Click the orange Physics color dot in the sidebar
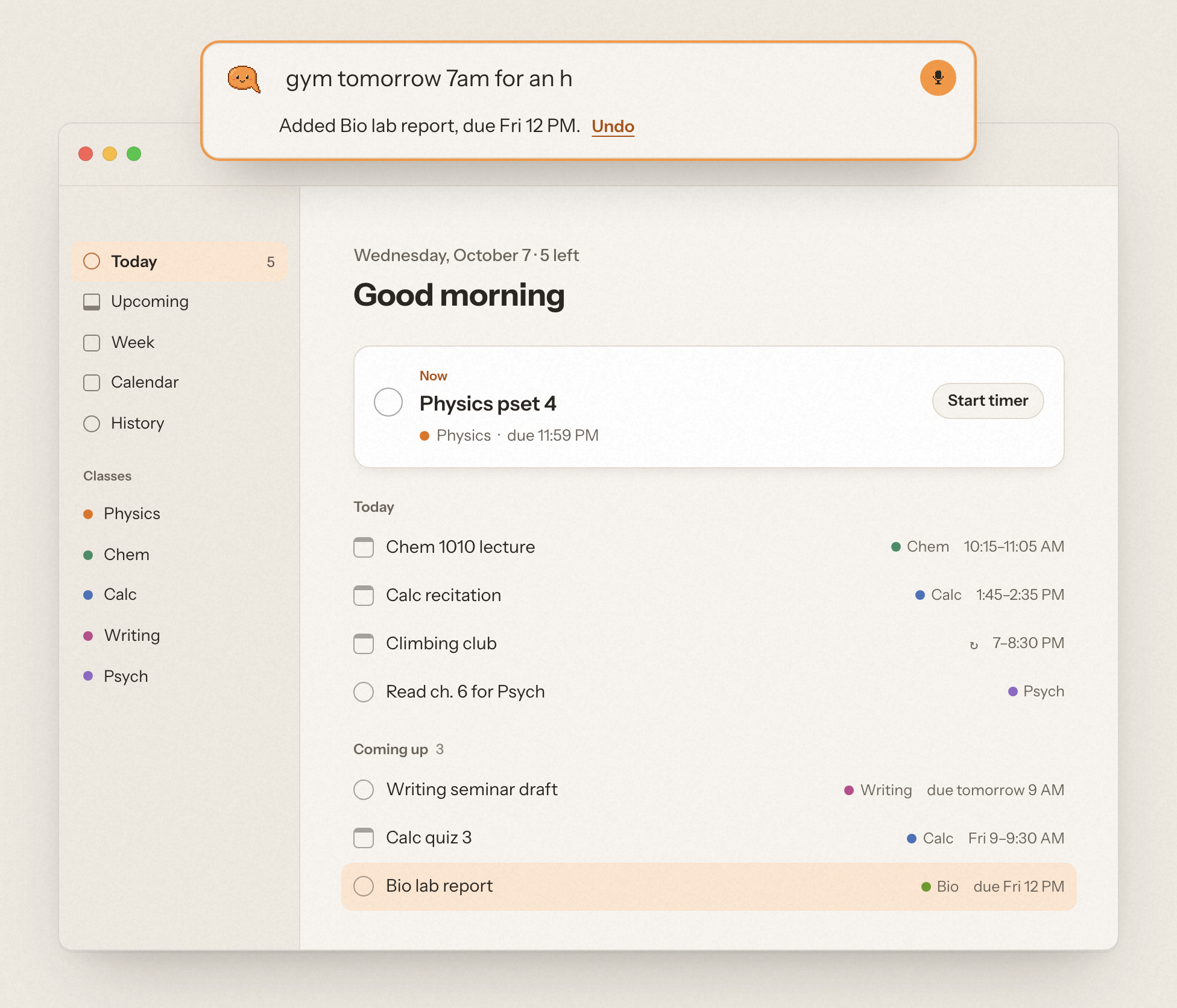 coord(88,514)
